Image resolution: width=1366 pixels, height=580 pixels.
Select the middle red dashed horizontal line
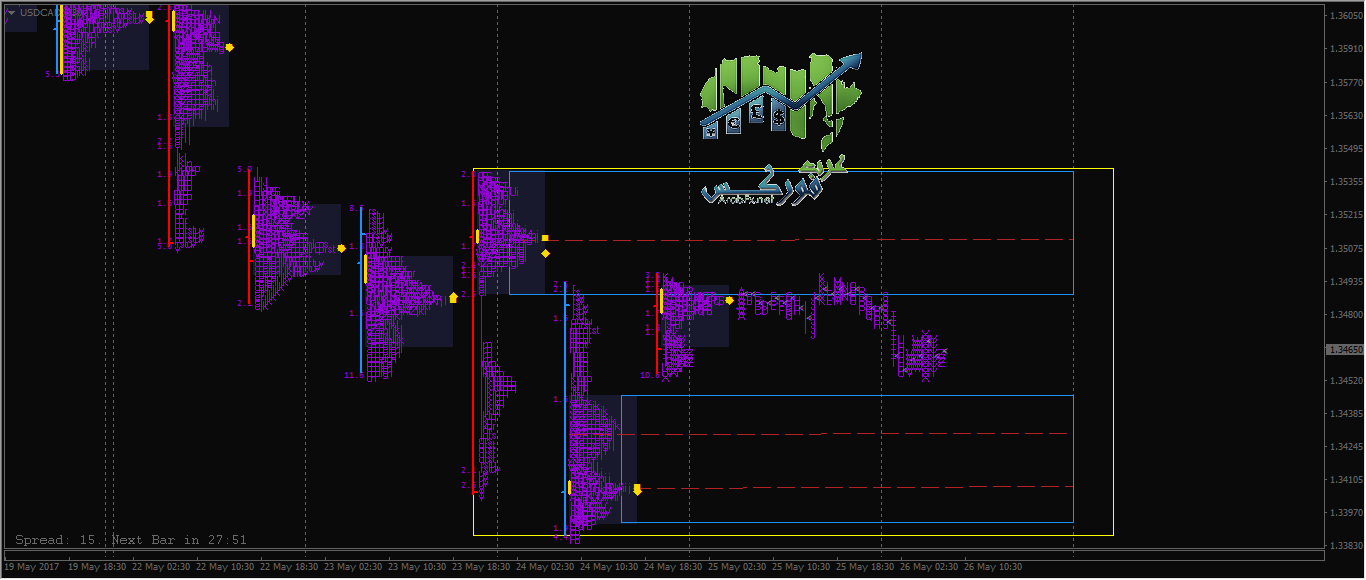click(x=847, y=434)
